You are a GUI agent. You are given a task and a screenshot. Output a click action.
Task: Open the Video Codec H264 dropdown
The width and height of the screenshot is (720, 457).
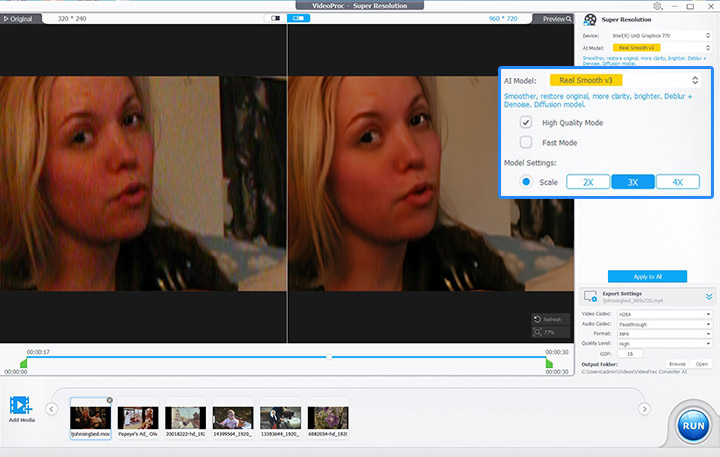(x=664, y=314)
